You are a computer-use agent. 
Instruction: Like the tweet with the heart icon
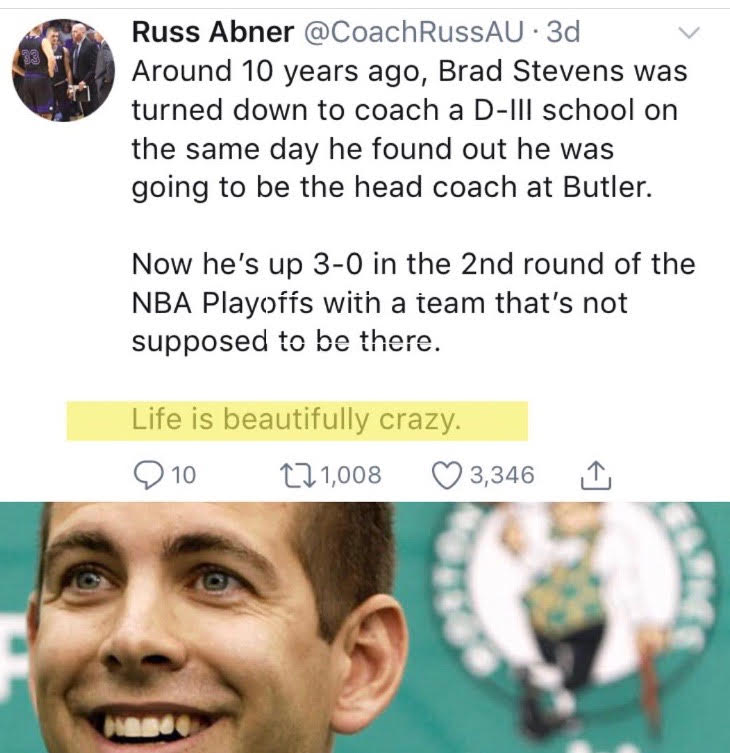click(x=446, y=475)
